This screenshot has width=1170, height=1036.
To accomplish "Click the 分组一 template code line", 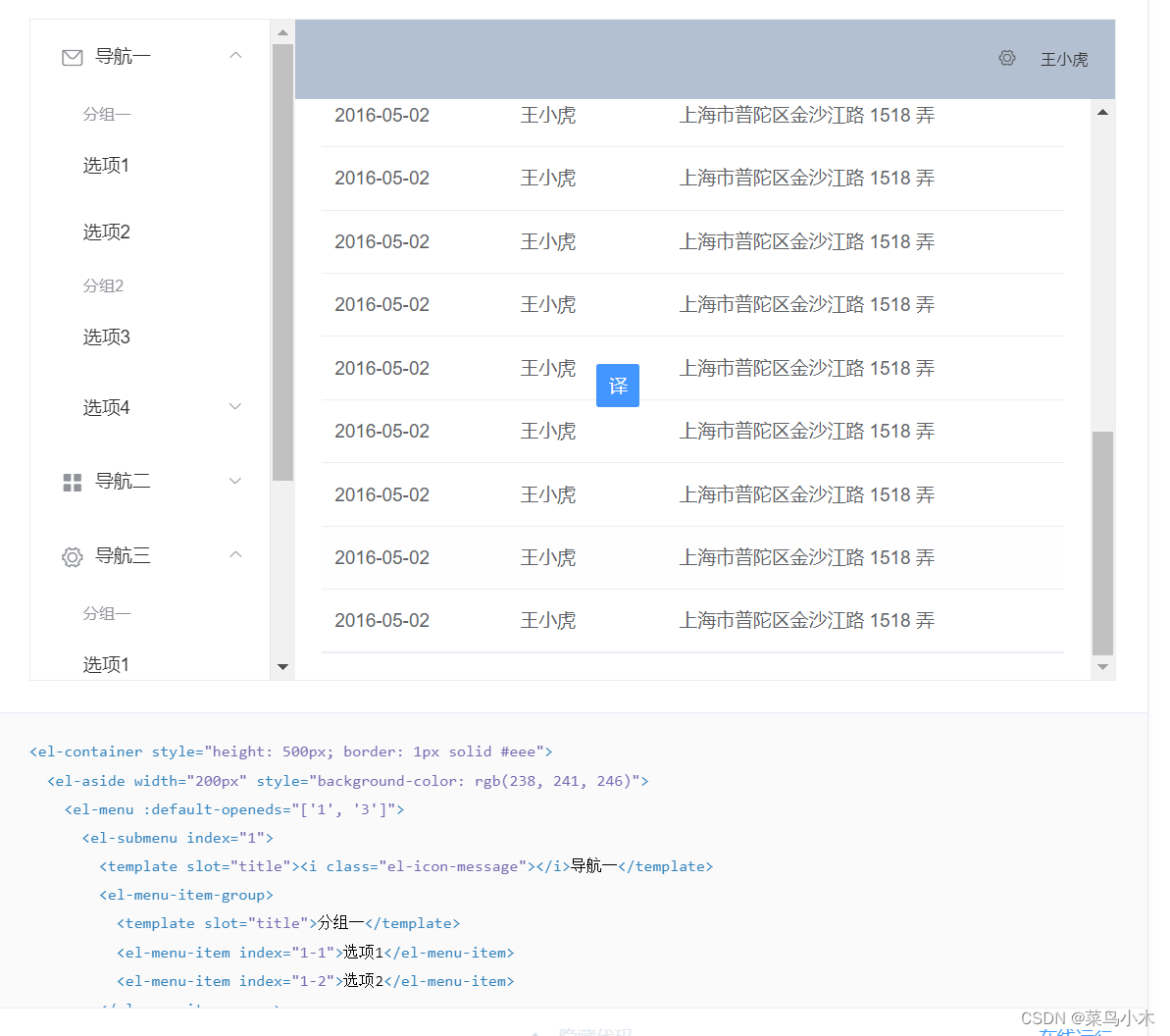I will pyautogui.click(x=288, y=923).
